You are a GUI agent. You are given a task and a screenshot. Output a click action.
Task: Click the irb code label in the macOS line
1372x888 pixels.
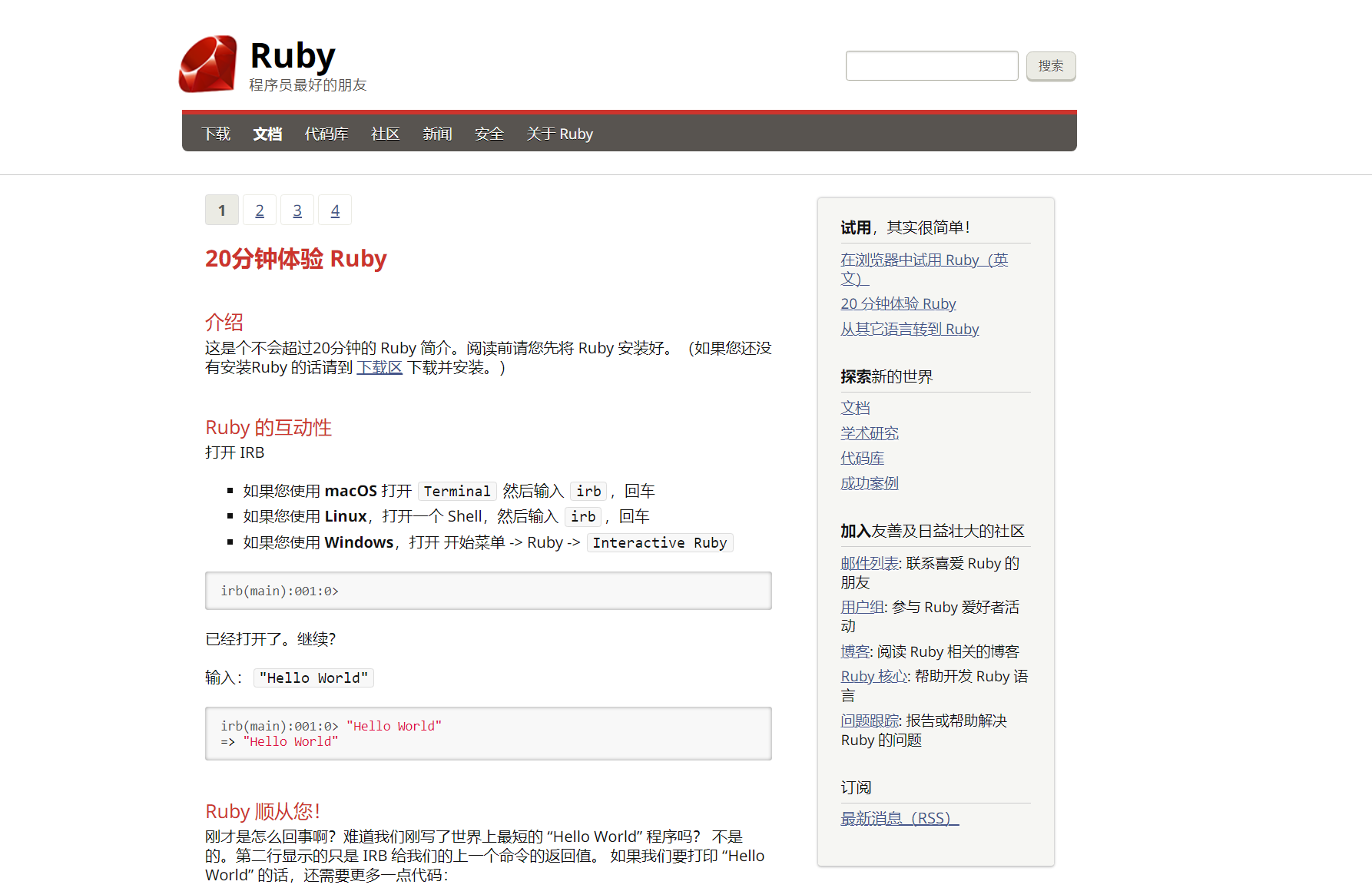click(589, 491)
